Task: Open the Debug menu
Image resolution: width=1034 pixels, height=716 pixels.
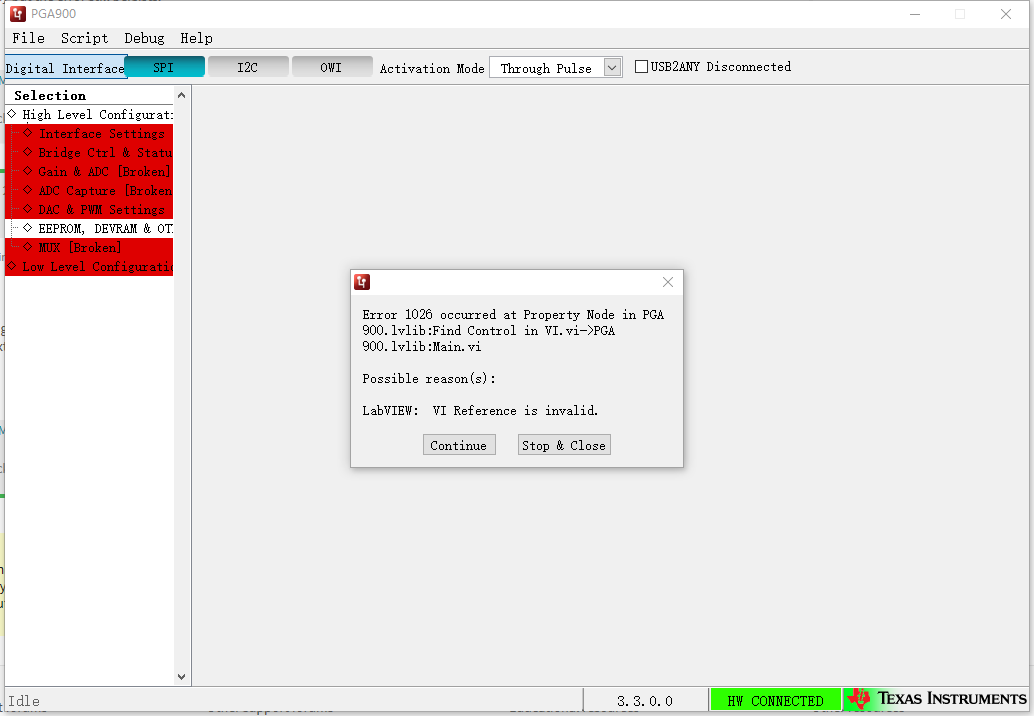Action: pyautogui.click(x=144, y=38)
